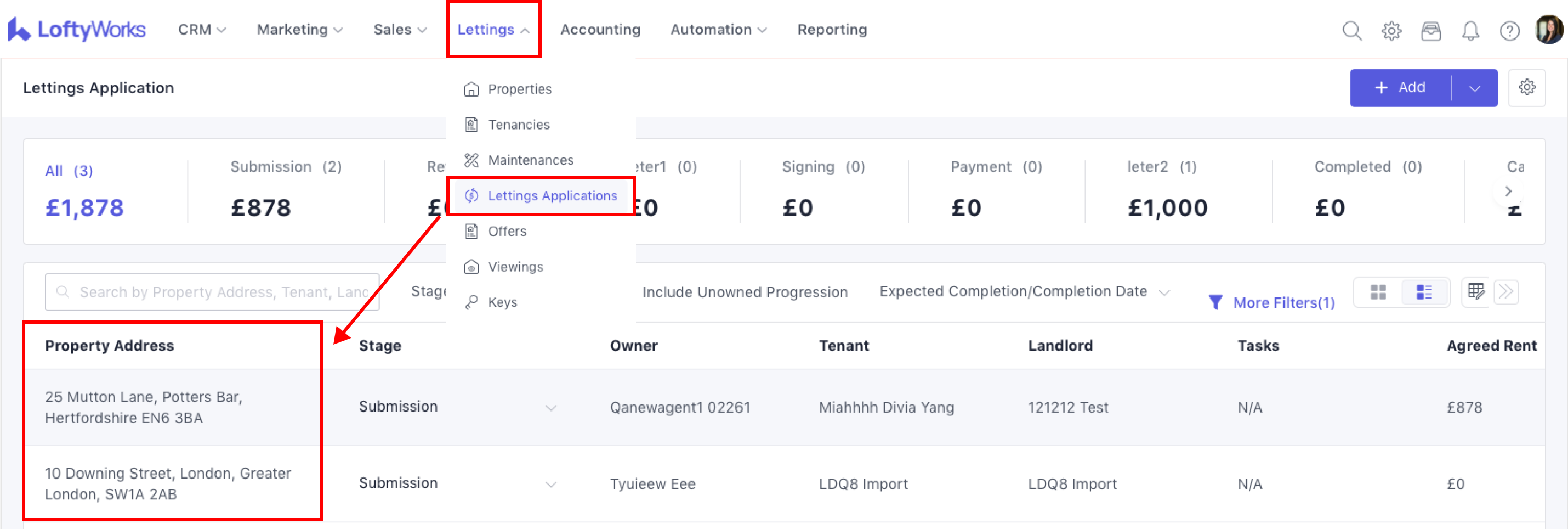
Task: Expand Stage dropdown for 25 Mutton Lane
Action: coord(550,408)
